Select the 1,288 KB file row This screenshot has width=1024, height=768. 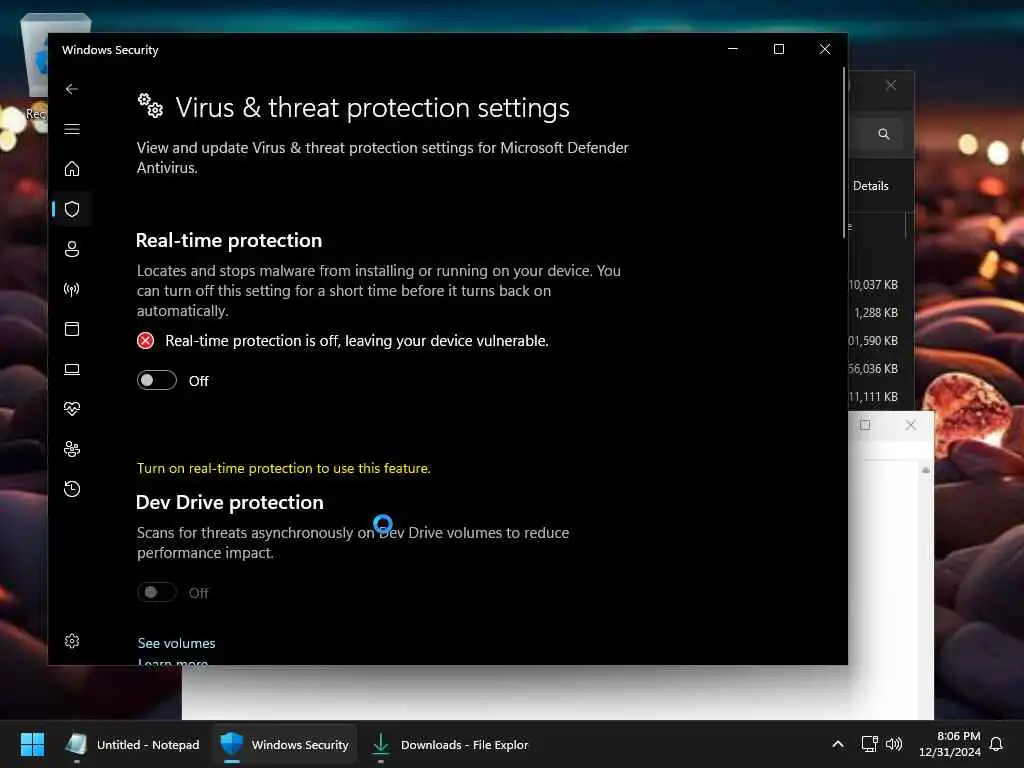click(x=877, y=313)
